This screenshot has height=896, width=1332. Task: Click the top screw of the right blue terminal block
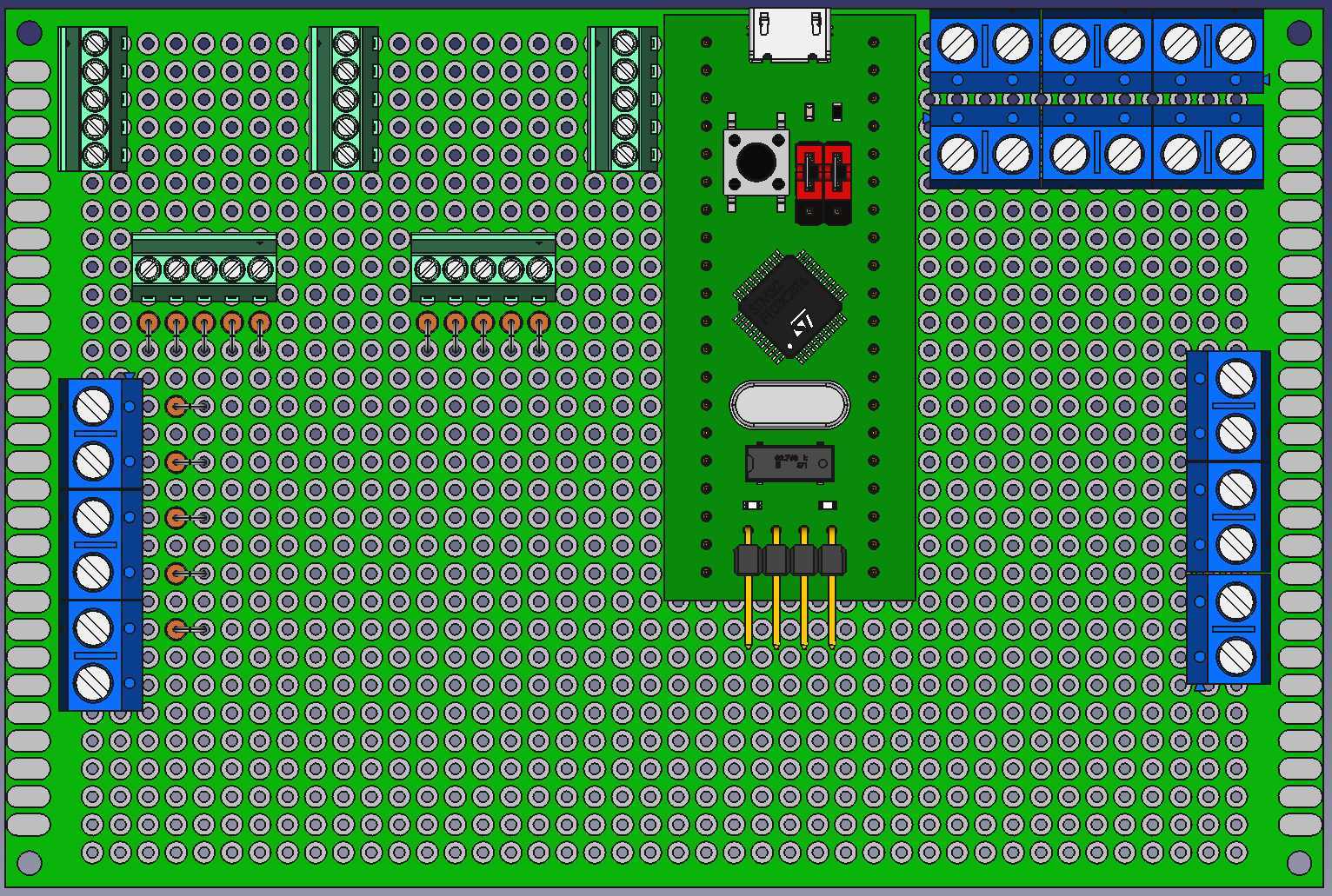(x=1235, y=378)
